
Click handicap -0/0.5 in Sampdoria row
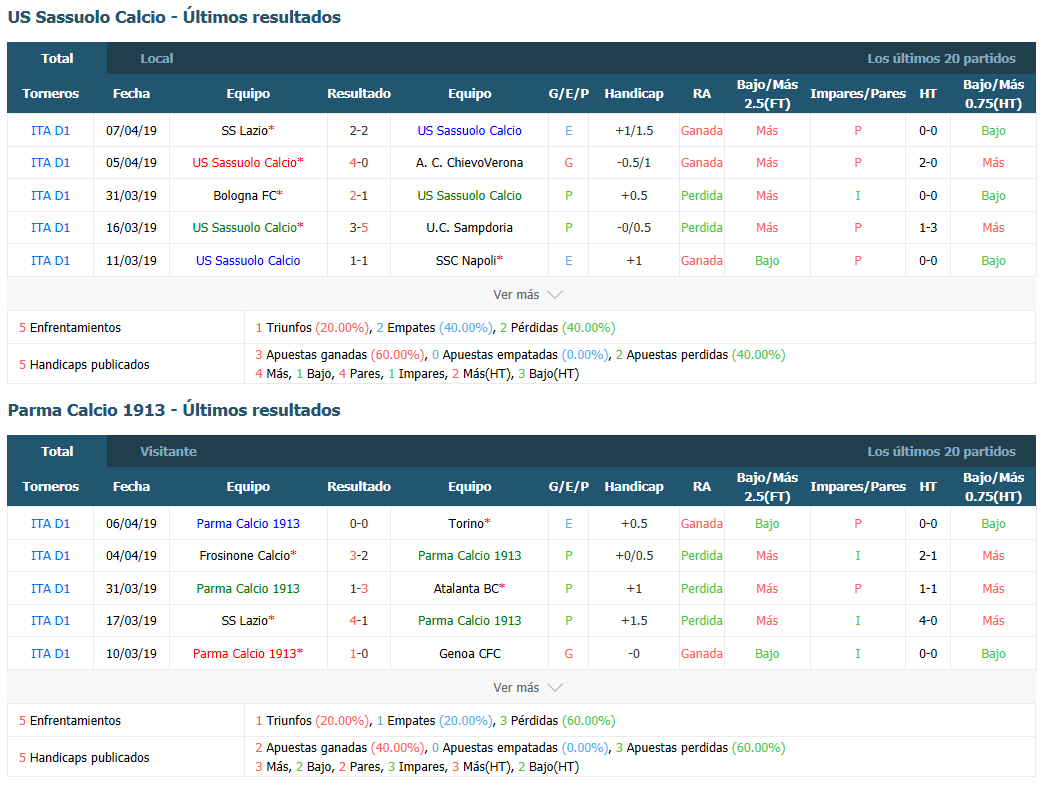tap(634, 228)
